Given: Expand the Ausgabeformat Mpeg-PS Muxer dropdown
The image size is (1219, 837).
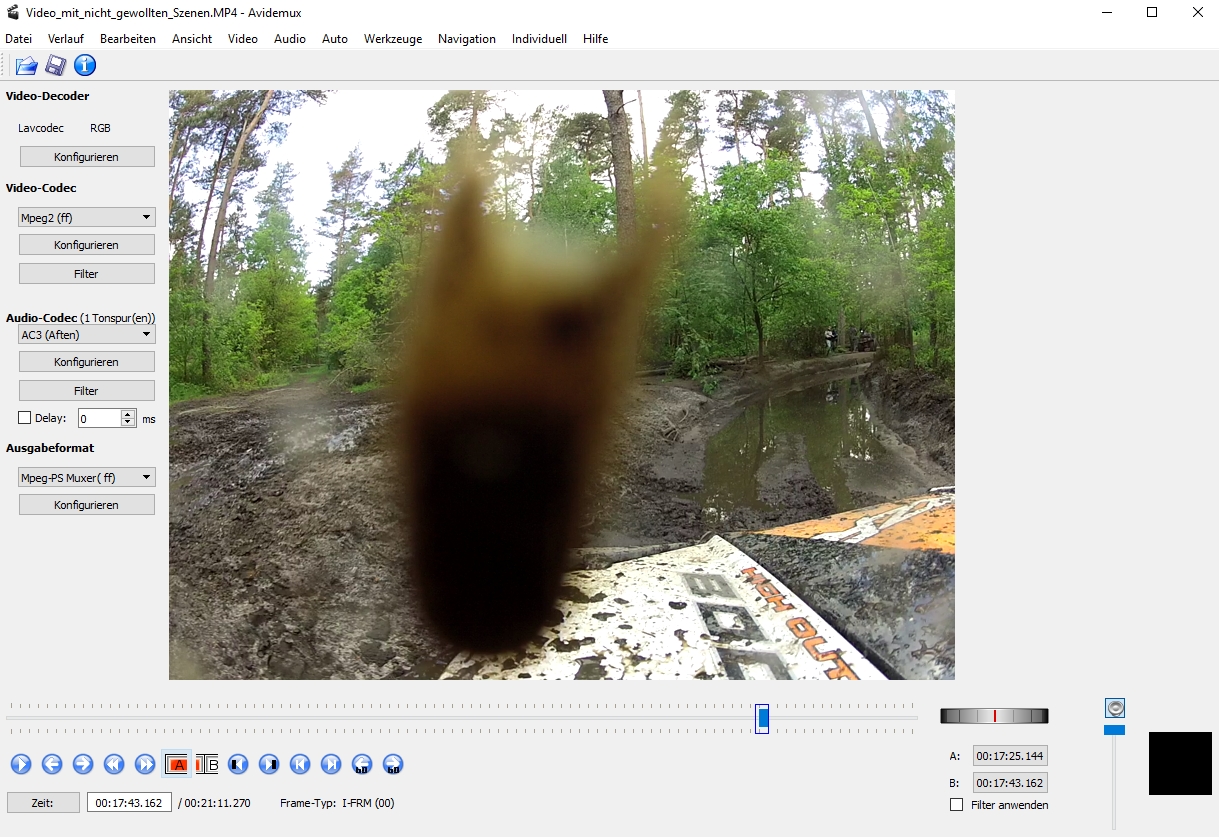Looking at the screenshot, I should pos(87,478).
